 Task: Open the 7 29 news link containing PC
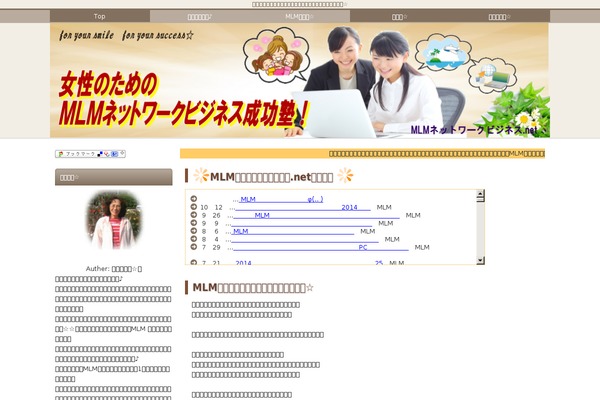tap(321, 248)
